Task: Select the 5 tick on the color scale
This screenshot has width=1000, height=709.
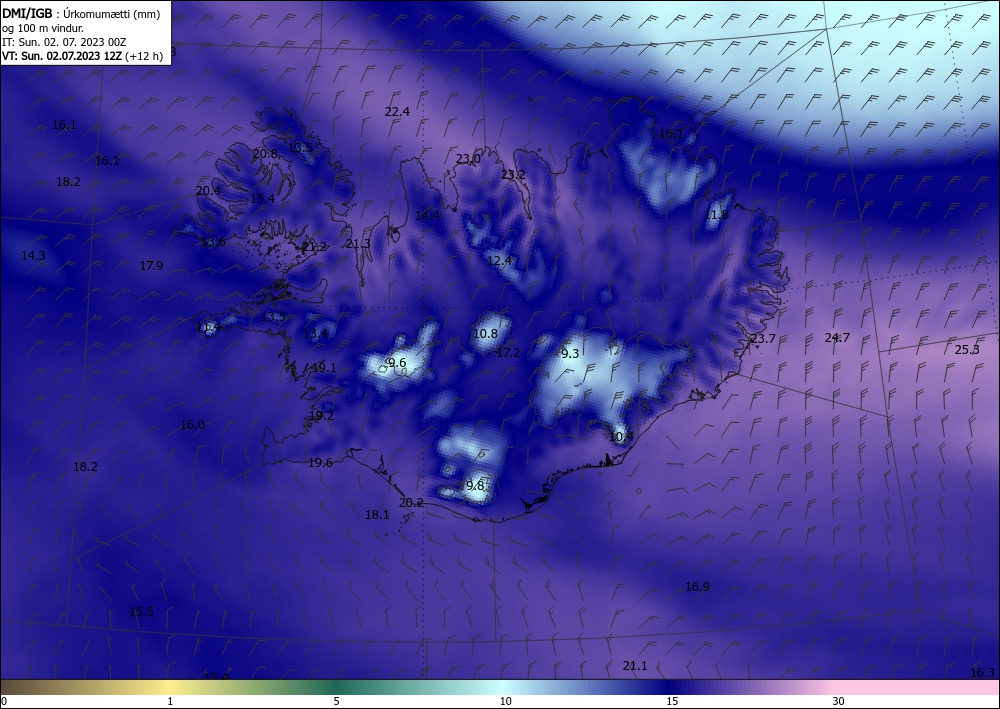Action: (336, 701)
